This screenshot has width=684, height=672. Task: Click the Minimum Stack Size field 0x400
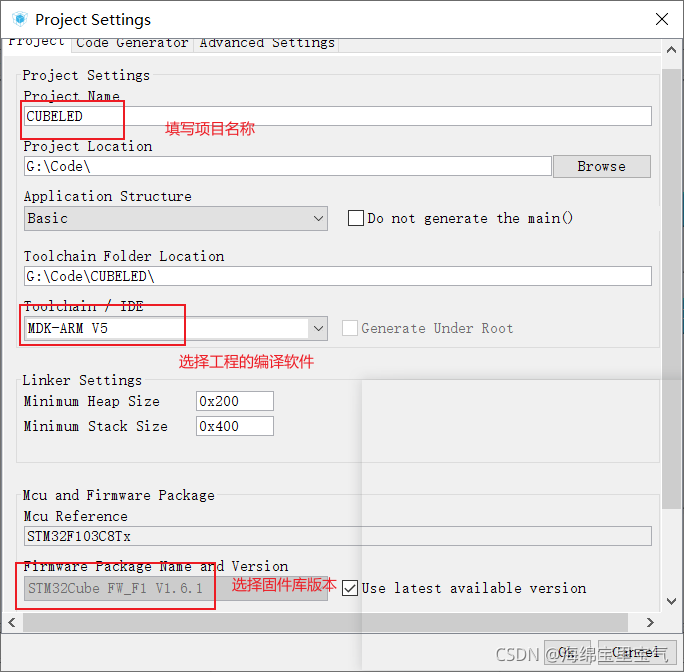pos(235,426)
